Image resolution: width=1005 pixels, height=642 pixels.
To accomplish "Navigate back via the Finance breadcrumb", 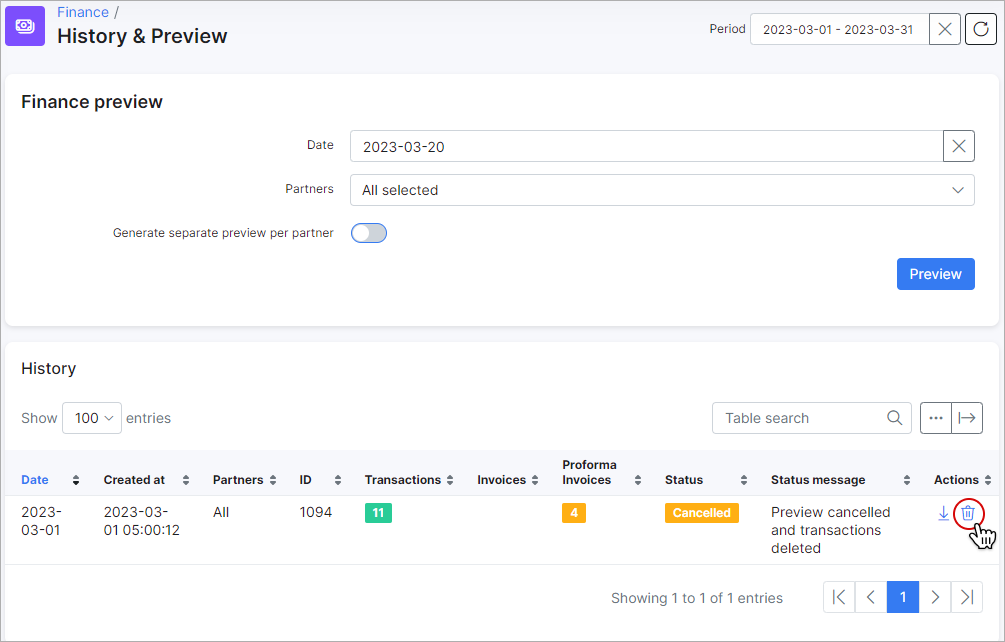I will pyautogui.click(x=82, y=11).
